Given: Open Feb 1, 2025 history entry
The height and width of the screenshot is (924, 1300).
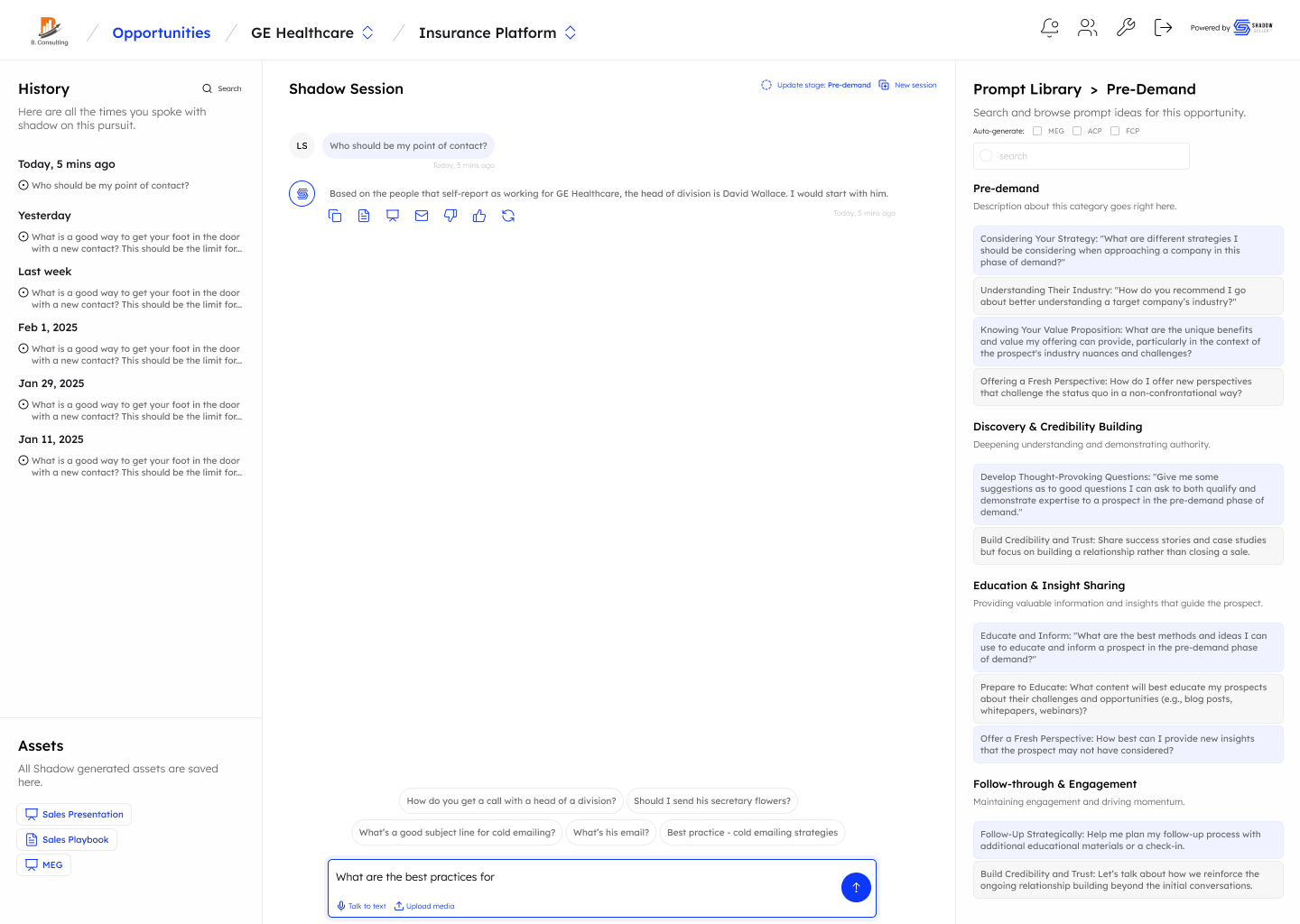Looking at the screenshot, I should point(130,355).
